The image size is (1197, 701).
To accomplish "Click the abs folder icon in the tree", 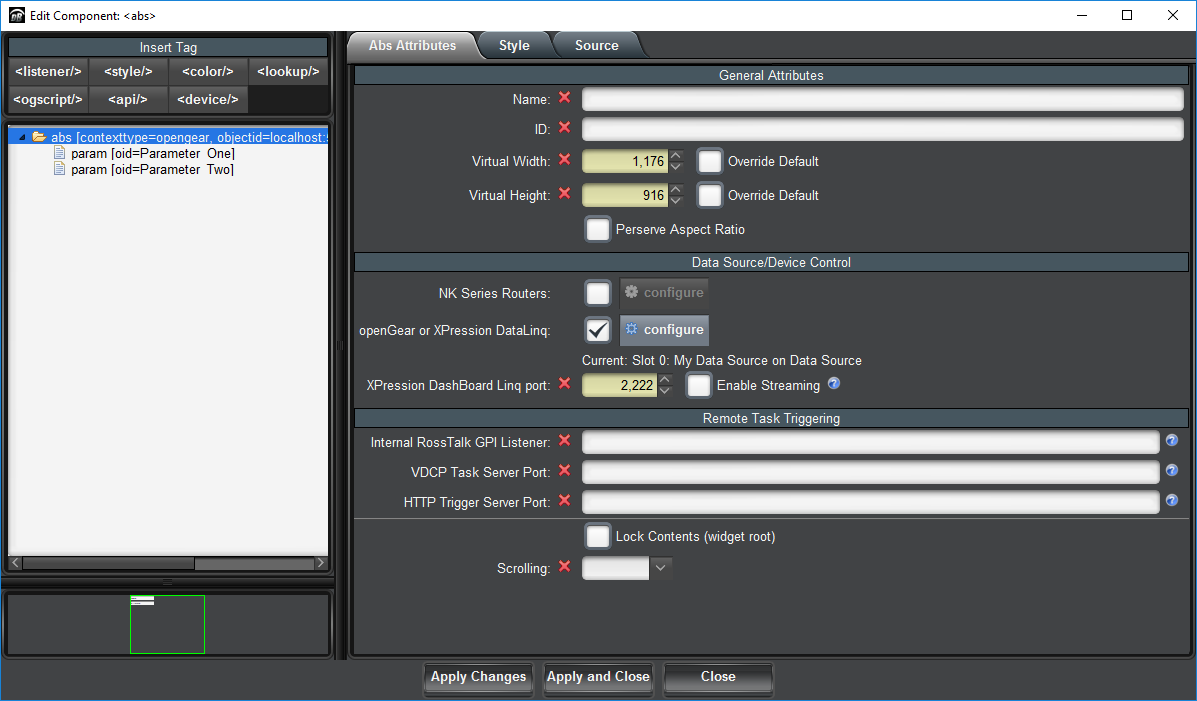I will [x=39, y=137].
